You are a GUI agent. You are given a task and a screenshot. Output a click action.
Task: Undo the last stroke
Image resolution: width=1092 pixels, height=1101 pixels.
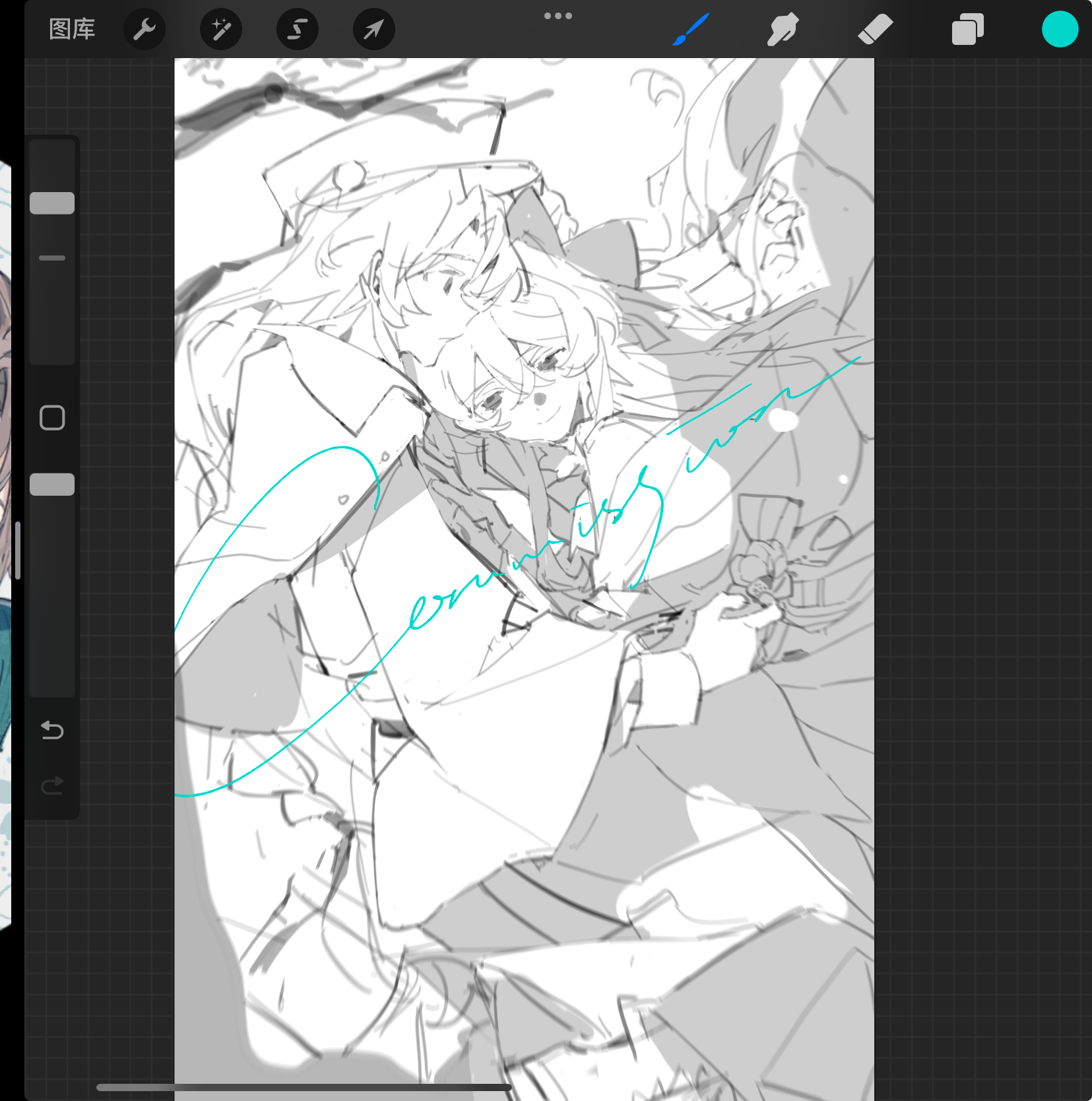52,730
